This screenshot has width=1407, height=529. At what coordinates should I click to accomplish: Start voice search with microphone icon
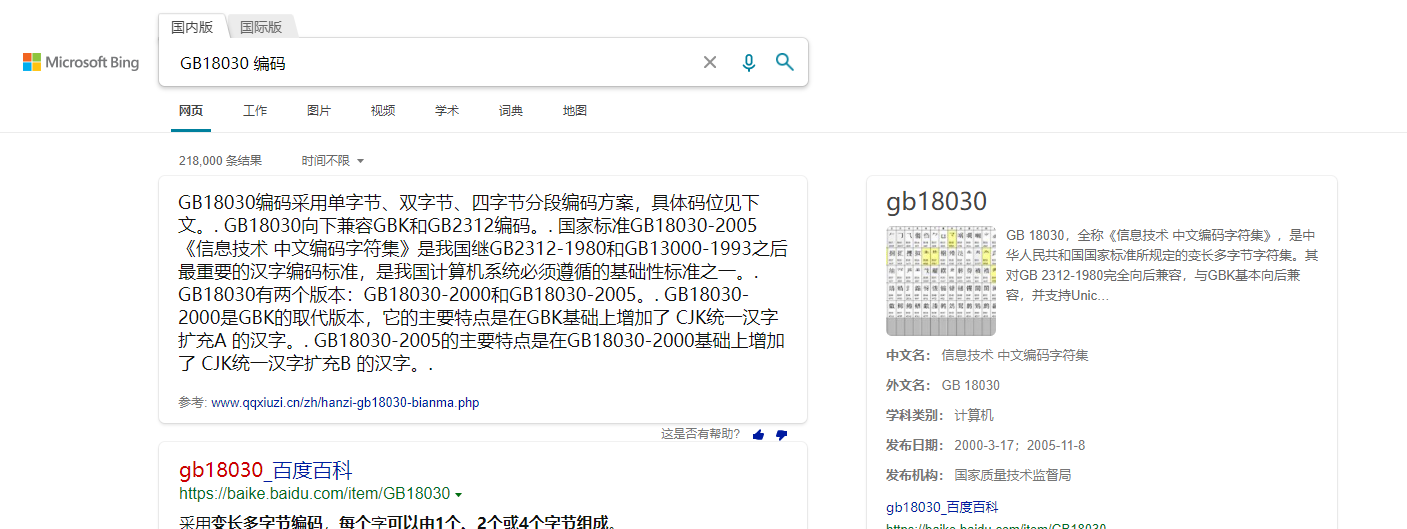pyautogui.click(x=748, y=62)
